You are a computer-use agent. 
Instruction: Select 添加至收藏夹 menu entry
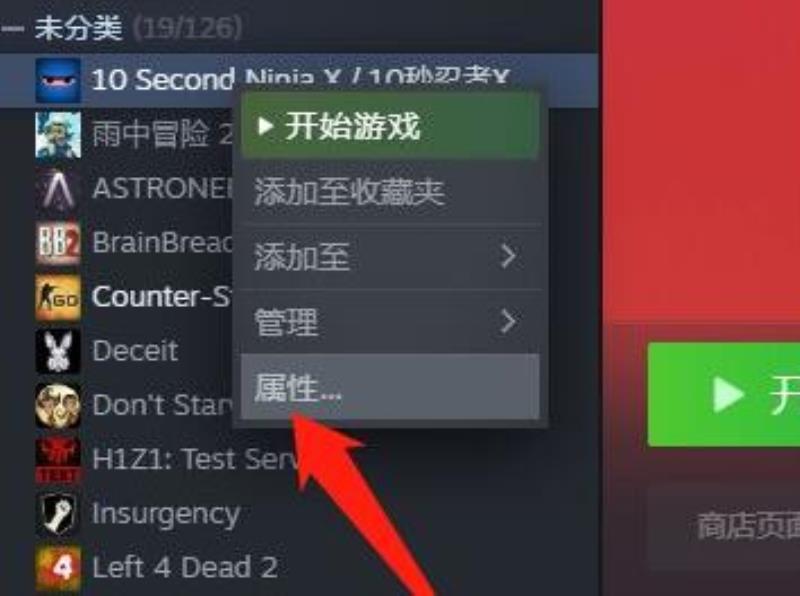click(390, 192)
